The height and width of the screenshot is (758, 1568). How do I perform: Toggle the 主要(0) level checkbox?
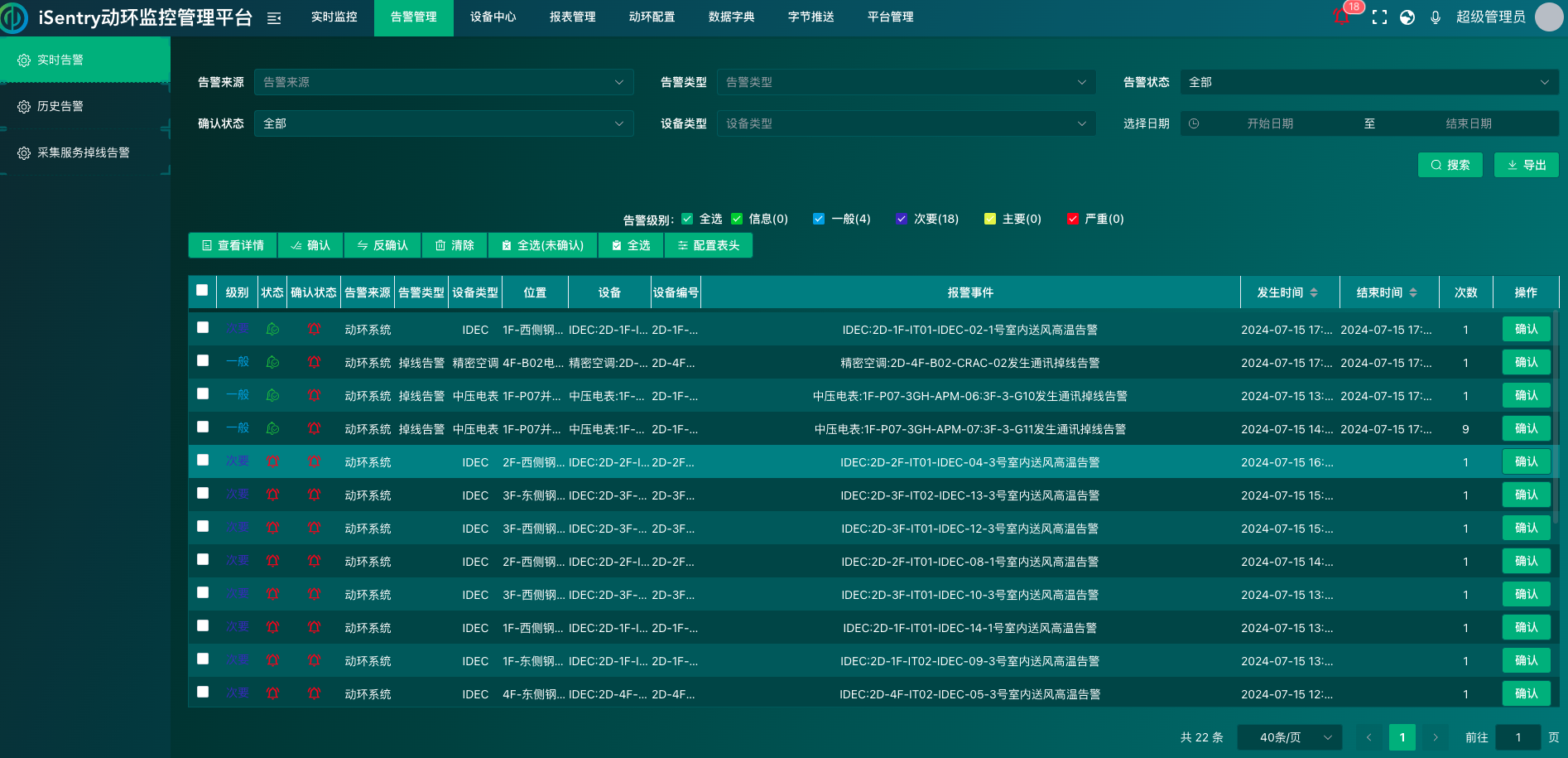990,219
